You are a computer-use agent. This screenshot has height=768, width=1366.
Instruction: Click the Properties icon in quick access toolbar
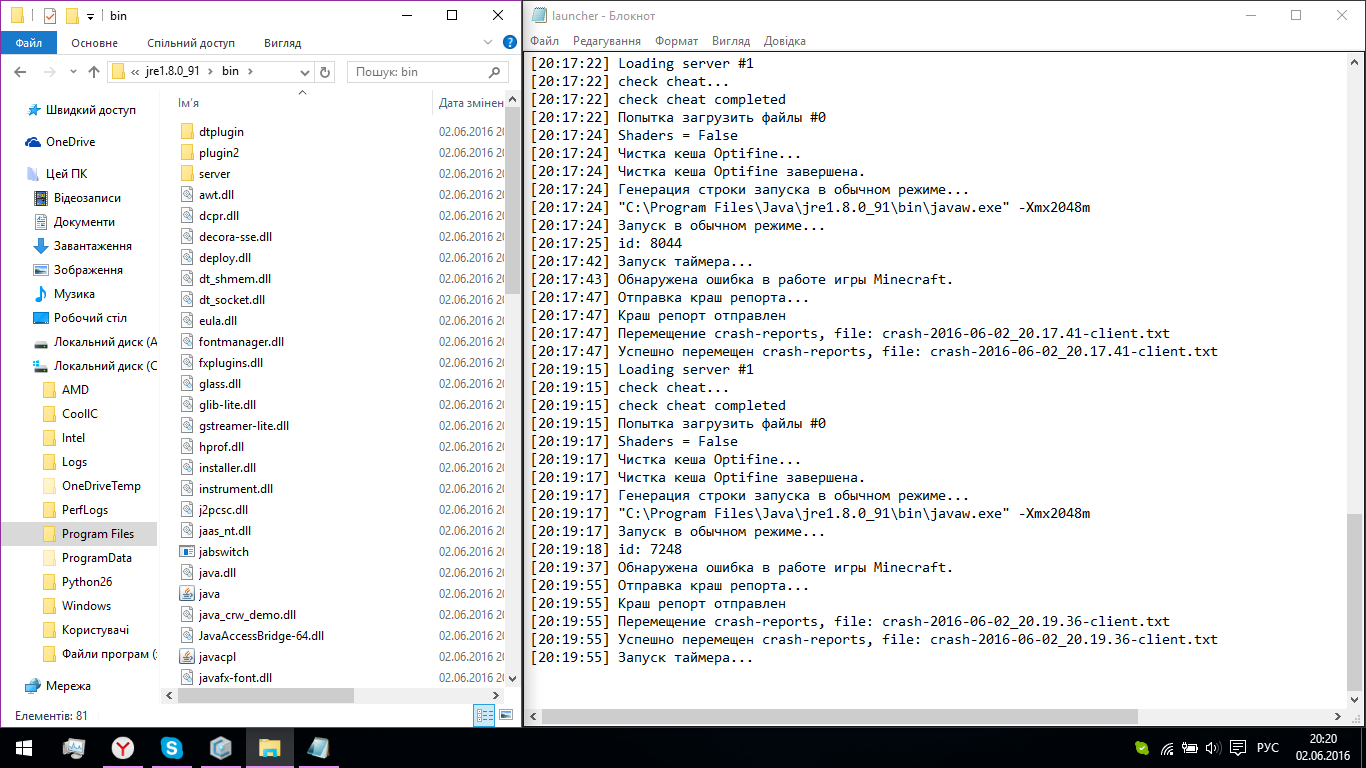(x=50, y=16)
